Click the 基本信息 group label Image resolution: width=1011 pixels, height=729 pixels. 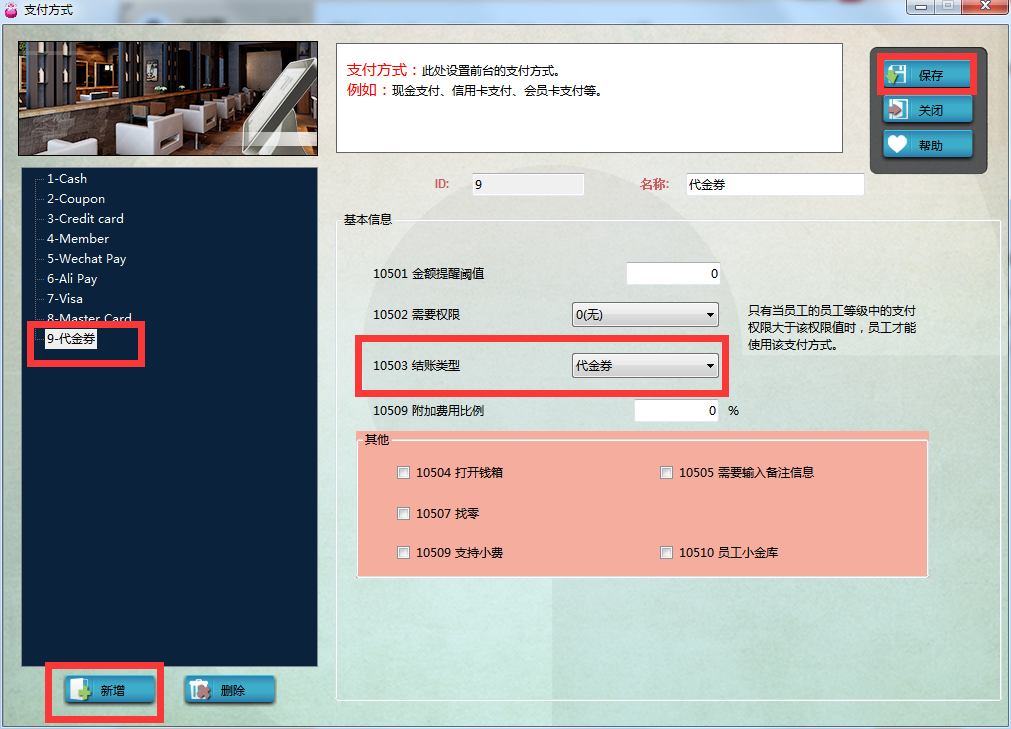[x=368, y=220]
